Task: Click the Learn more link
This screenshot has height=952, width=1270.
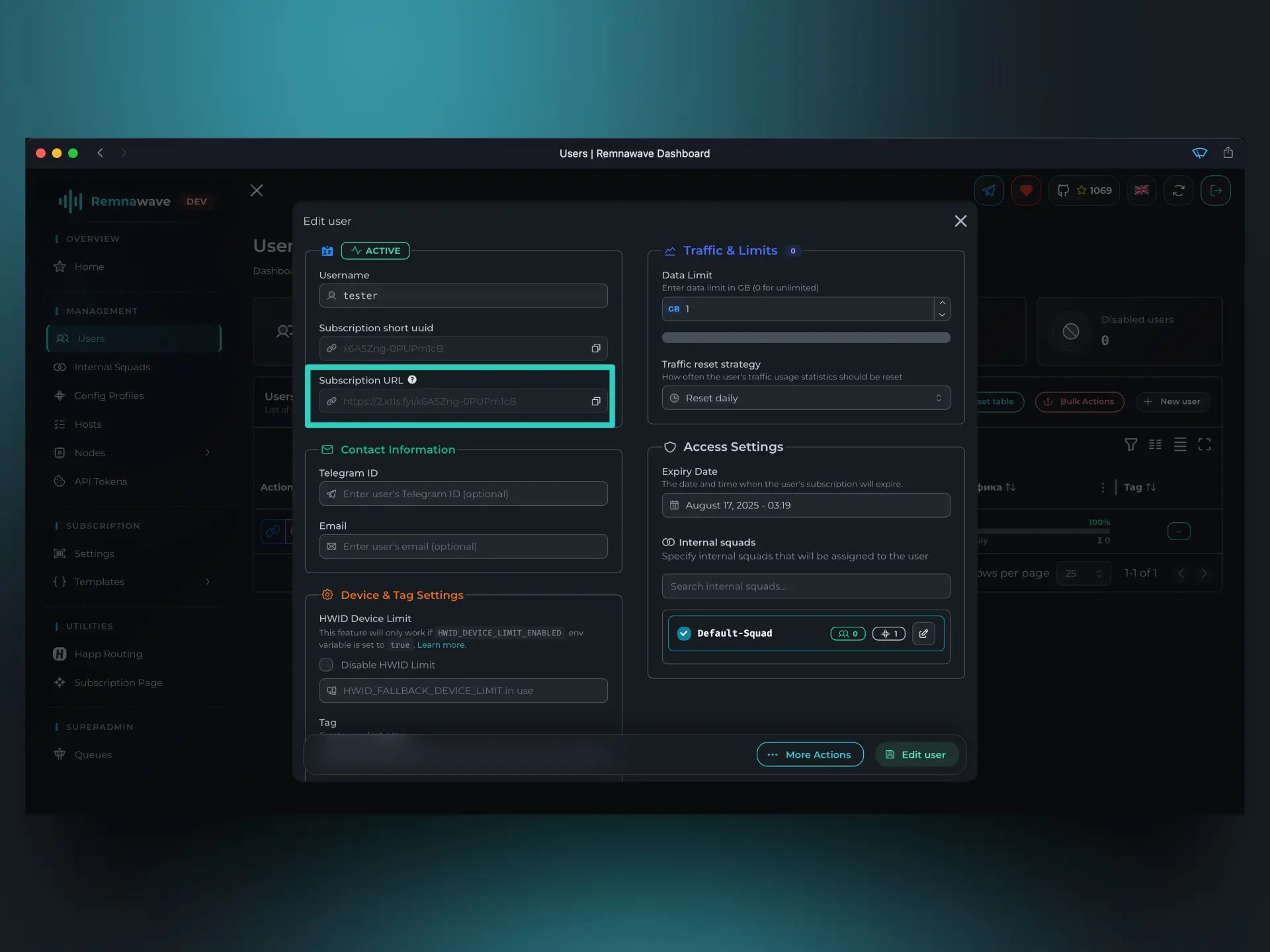Action: (441, 645)
